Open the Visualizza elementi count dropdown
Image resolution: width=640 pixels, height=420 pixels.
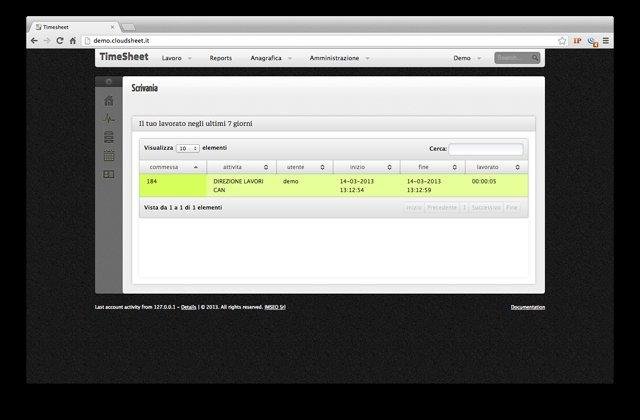tap(188, 148)
